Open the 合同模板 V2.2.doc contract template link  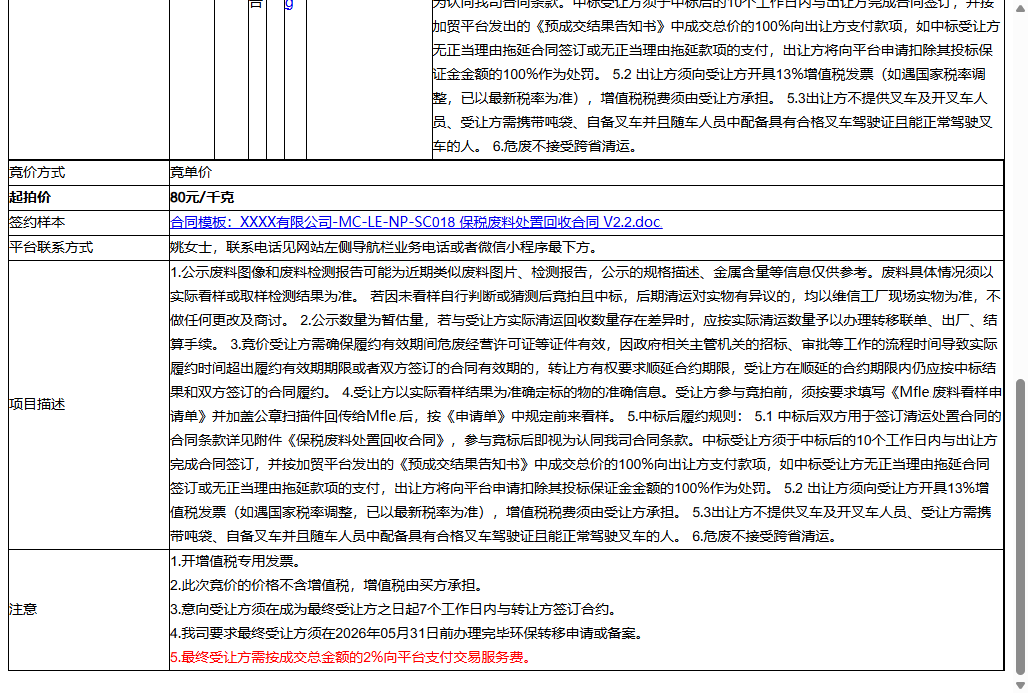tap(416, 222)
